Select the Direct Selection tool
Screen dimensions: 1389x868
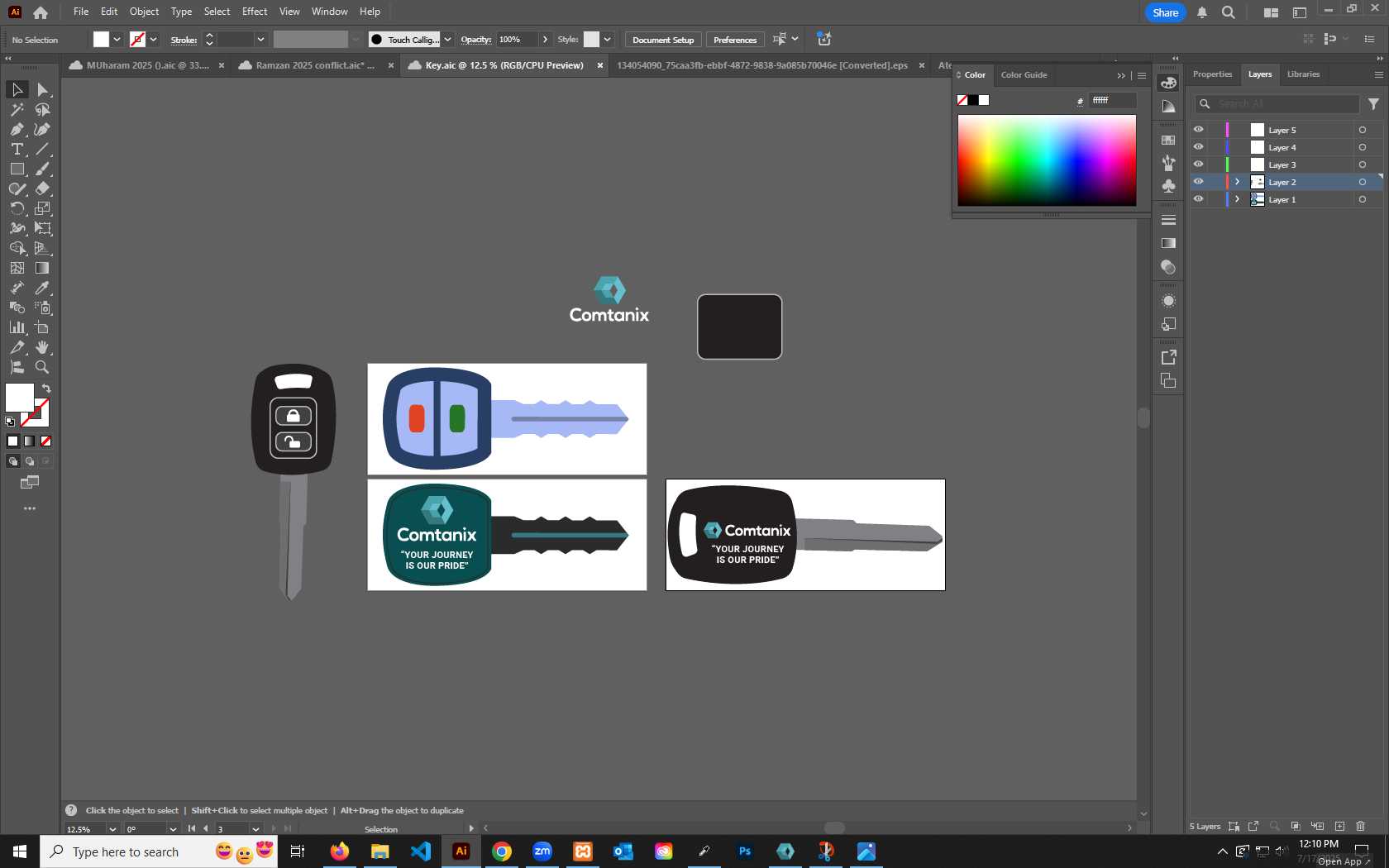tap(42, 89)
